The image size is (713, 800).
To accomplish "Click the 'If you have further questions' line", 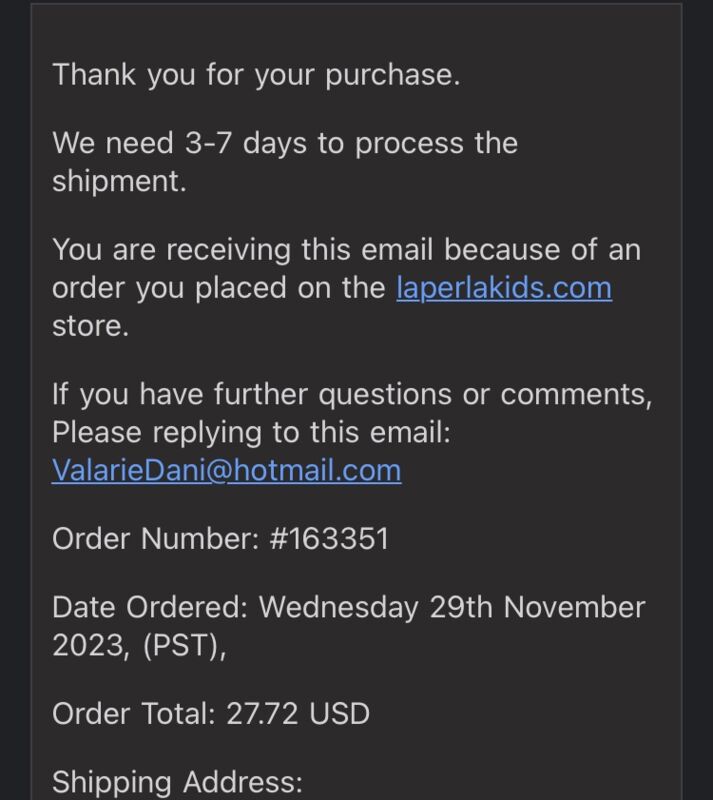I will coord(352,395).
